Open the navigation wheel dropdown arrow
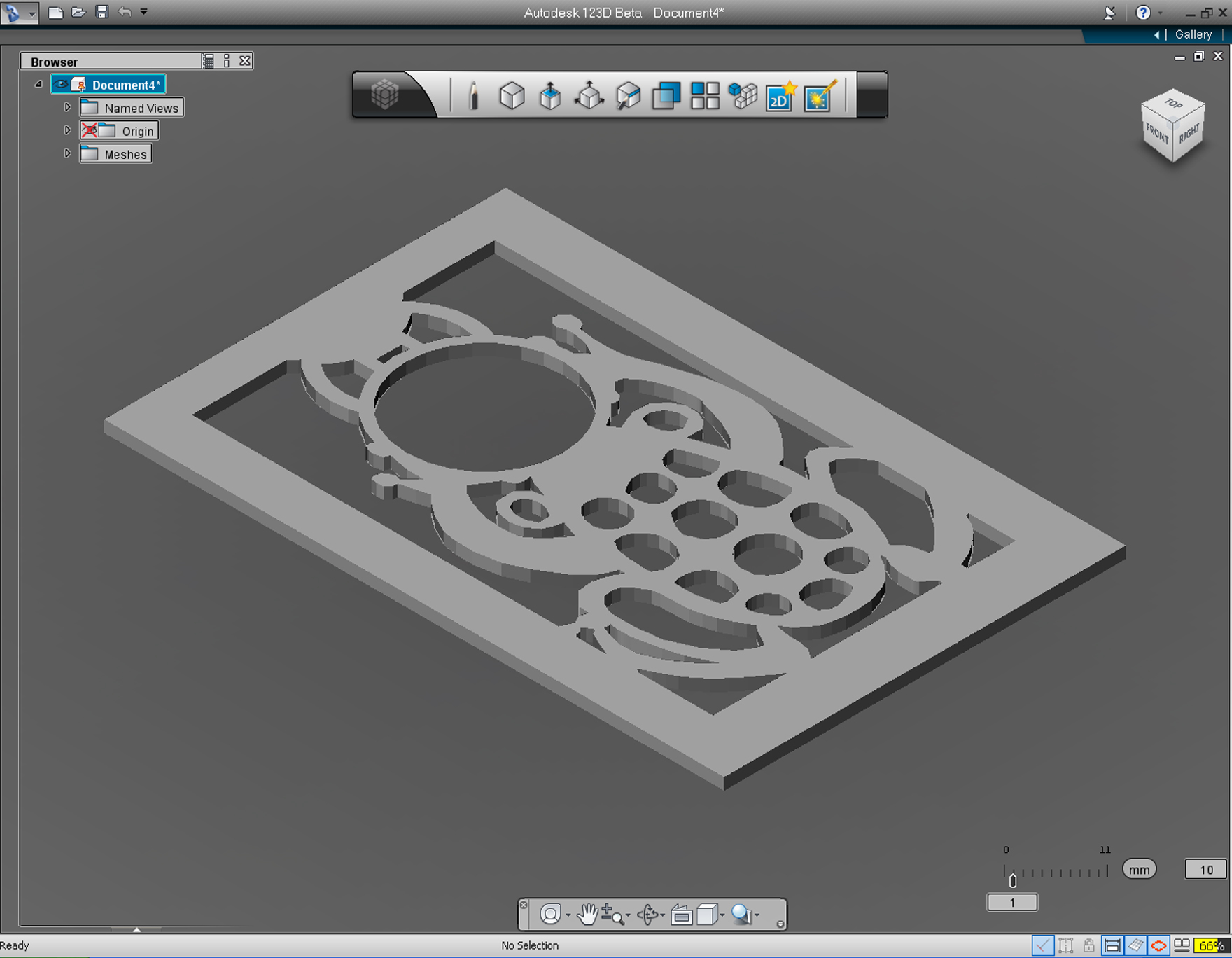The width and height of the screenshot is (1232, 958). pyautogui.click(x=568, y=915)
